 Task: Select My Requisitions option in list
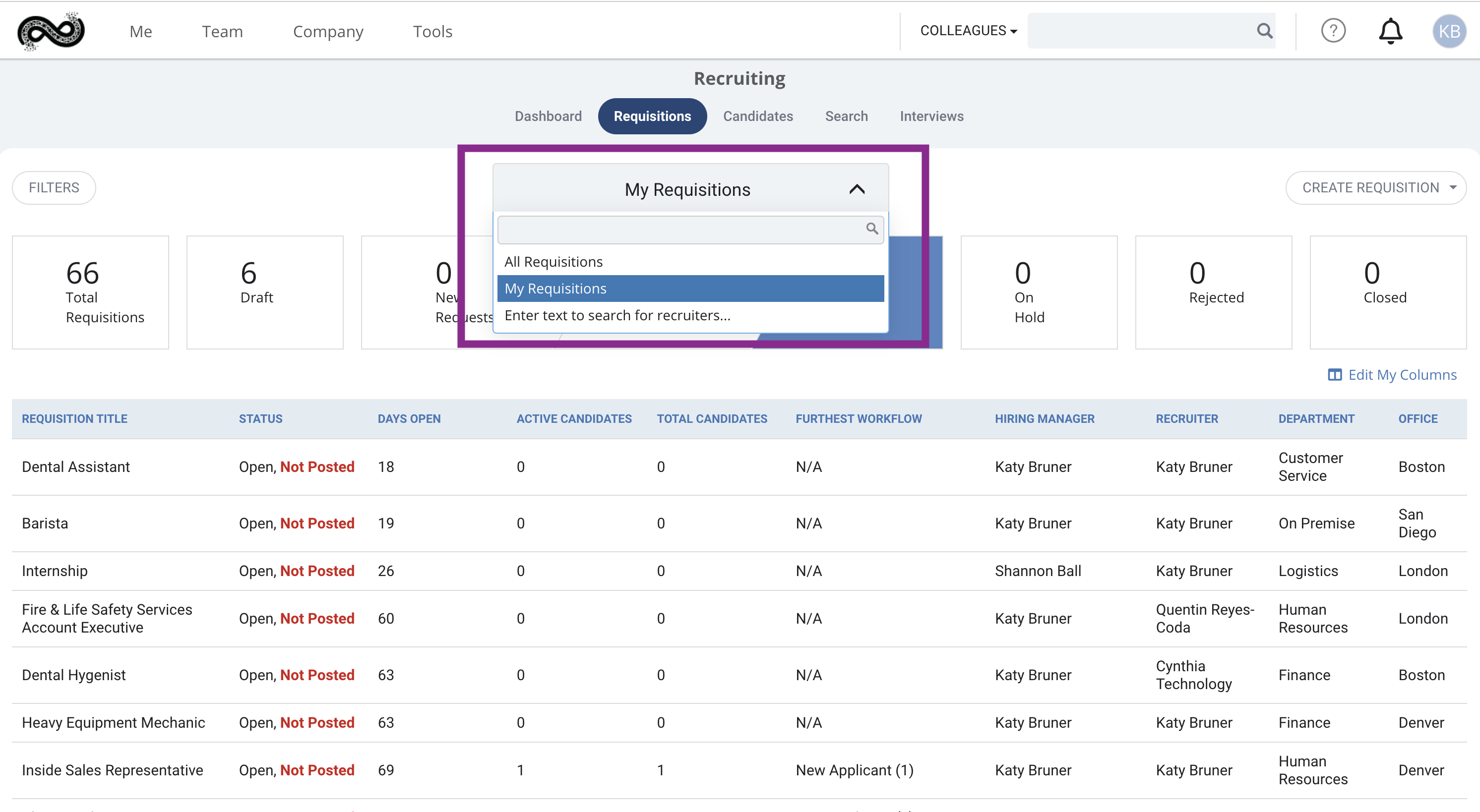pos(690,289)
